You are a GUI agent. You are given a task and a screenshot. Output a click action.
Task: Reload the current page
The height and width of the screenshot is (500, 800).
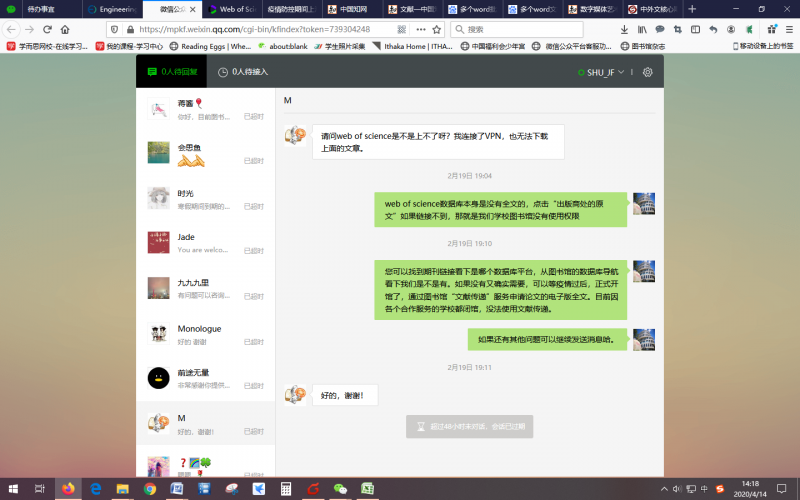click(47, 30)
